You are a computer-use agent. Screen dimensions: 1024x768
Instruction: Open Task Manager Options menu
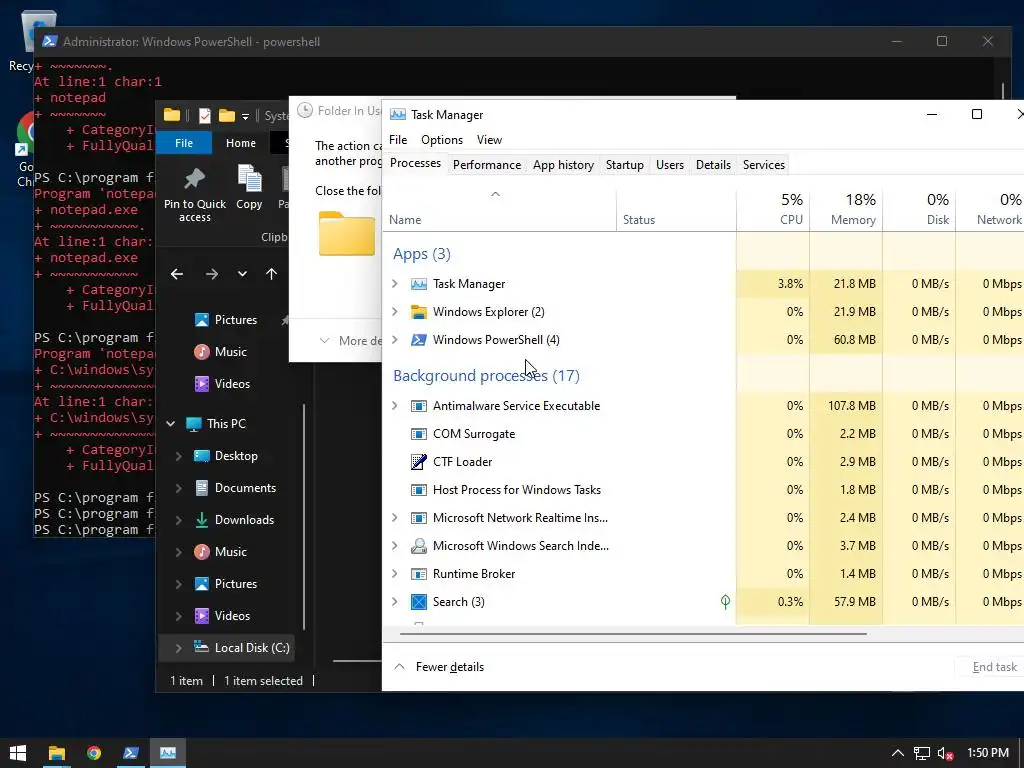(442, 140)
